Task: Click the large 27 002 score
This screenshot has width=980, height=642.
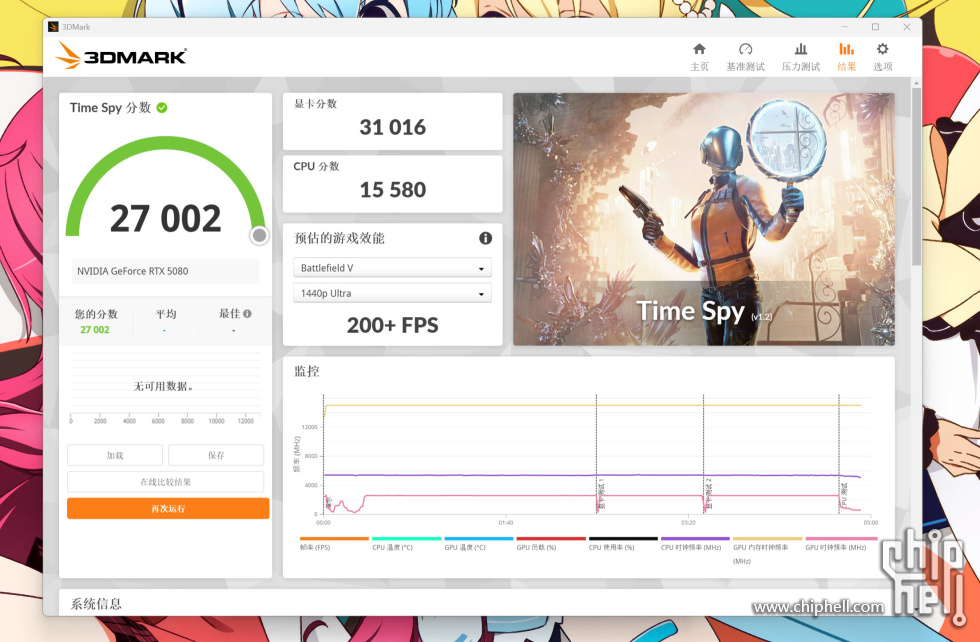Action: click(x=166, y=218)
